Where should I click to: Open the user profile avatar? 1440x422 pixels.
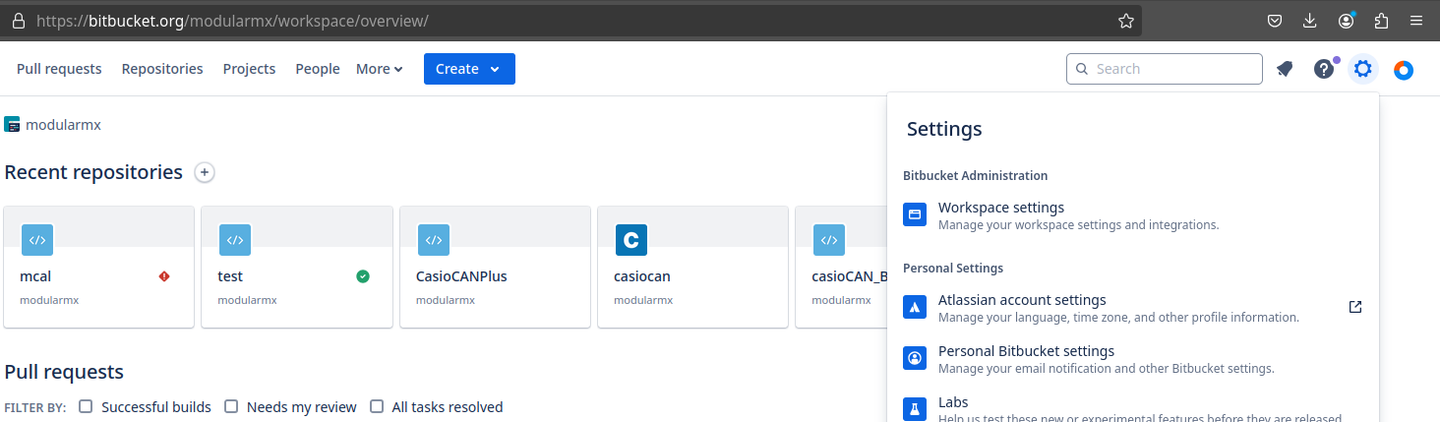coord(1404,70)
